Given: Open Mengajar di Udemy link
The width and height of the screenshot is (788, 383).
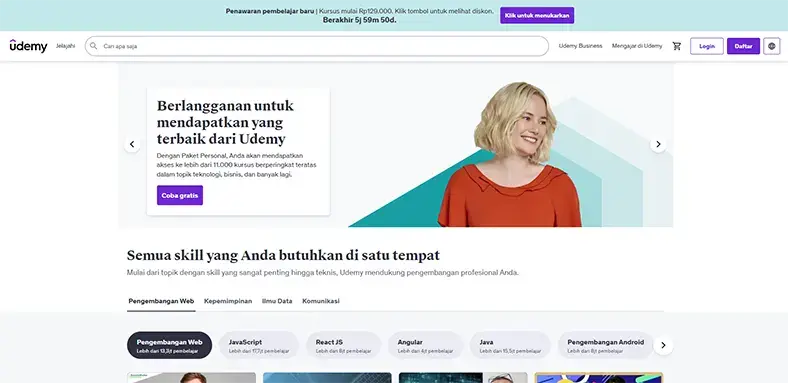Looking at the screenshot, I should pyautogui.click(x=637, y=46).
